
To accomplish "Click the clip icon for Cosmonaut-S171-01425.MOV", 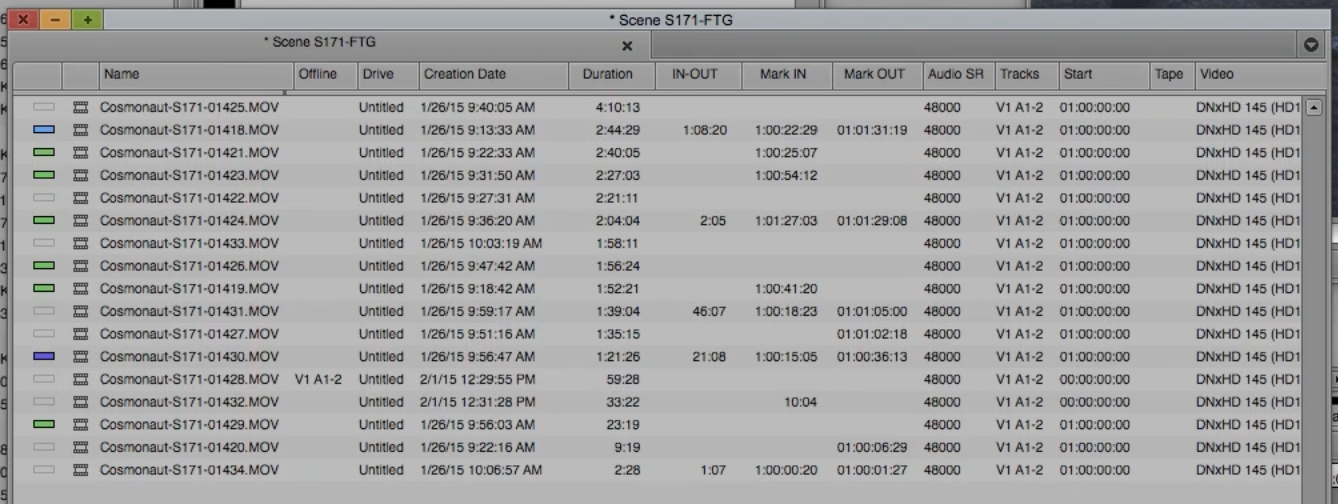I will [x=81, y=107].
